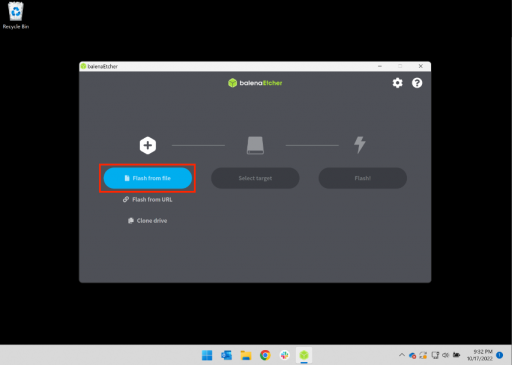Screen dimensions: 512x365
Task: Open the help question mark icon
Action: coord(417,83)
